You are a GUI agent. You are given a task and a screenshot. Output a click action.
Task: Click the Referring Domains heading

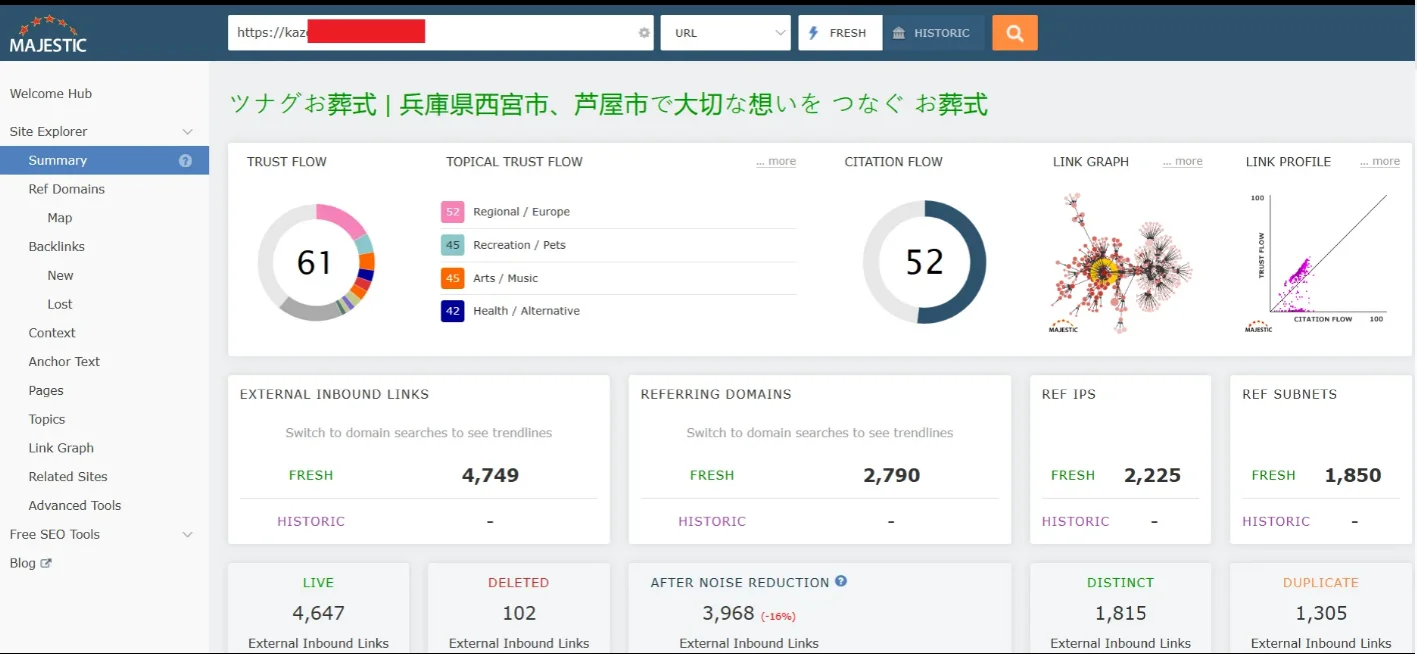click(x=716, y=394)
